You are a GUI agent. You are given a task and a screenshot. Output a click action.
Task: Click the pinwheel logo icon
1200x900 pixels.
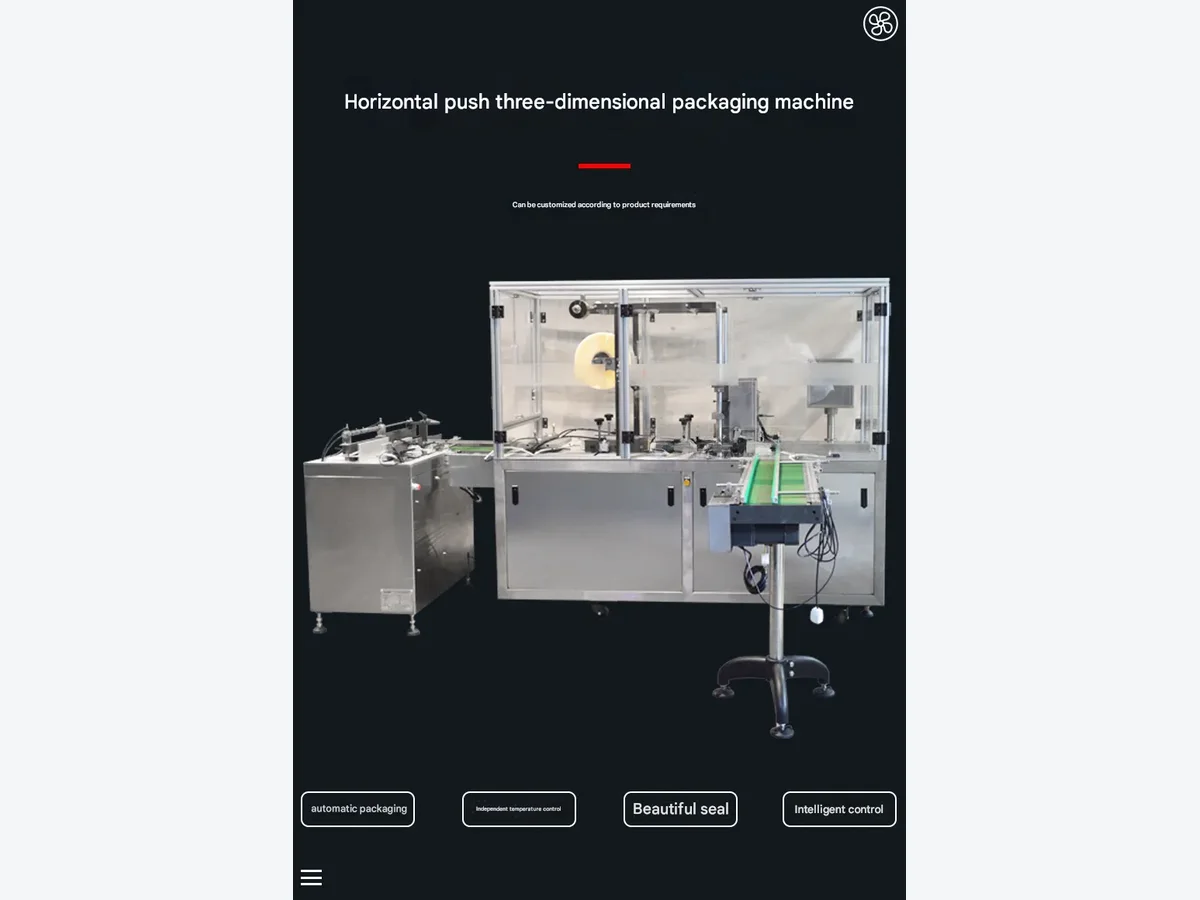880,24
